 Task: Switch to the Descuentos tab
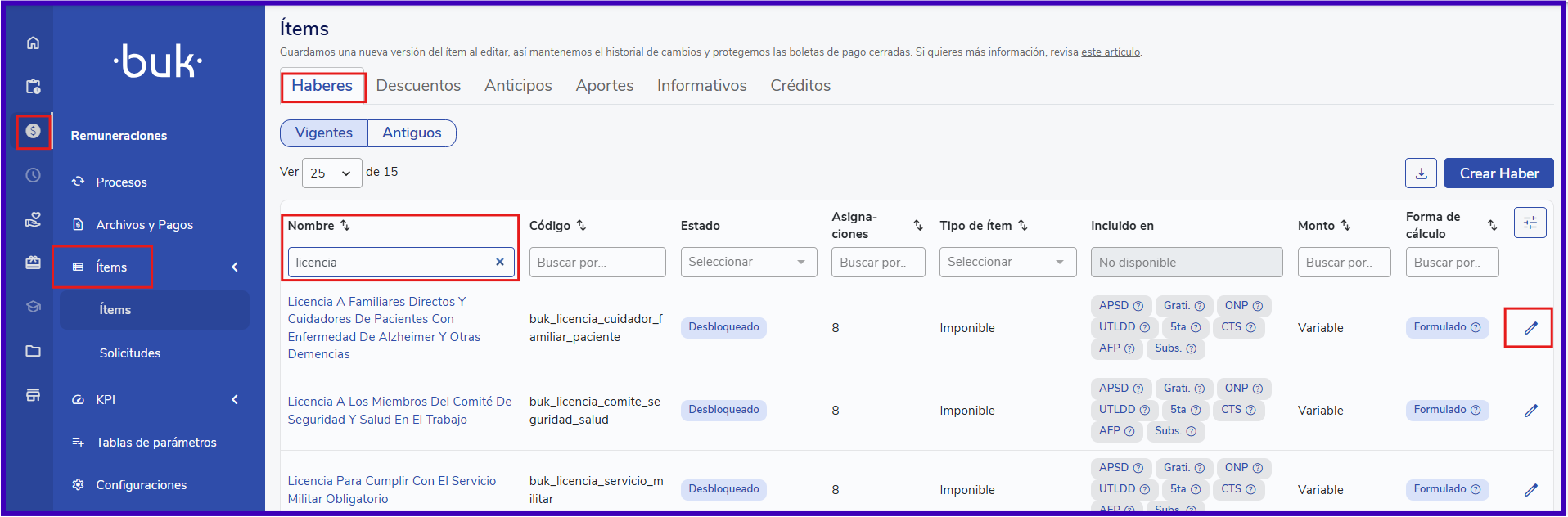(418, 86)
